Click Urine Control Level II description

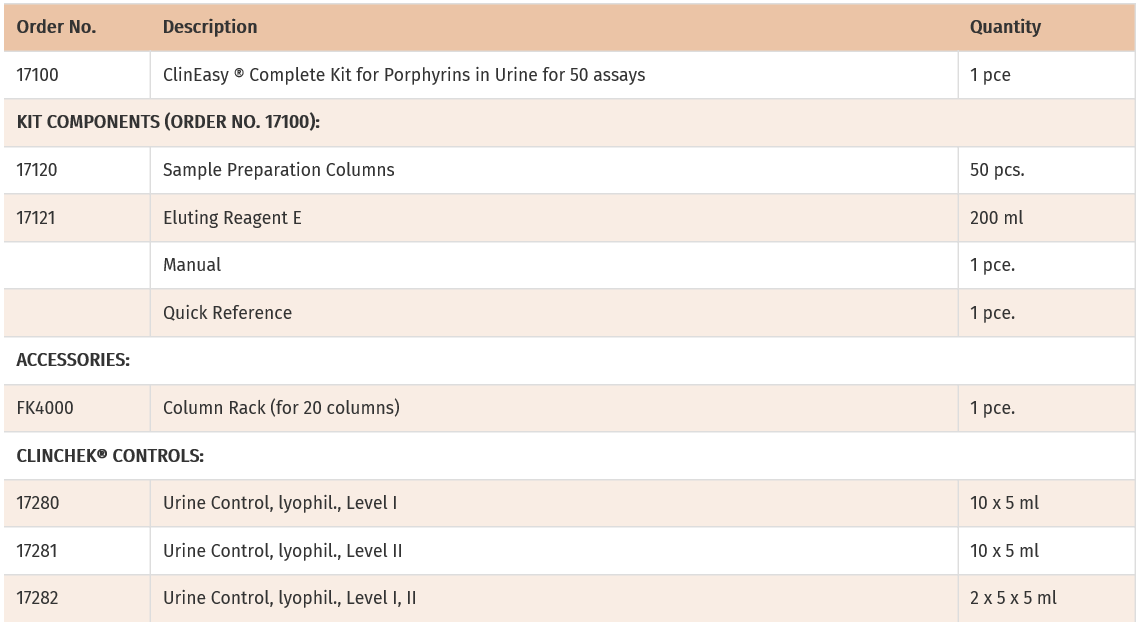click(x=283, y=551)
